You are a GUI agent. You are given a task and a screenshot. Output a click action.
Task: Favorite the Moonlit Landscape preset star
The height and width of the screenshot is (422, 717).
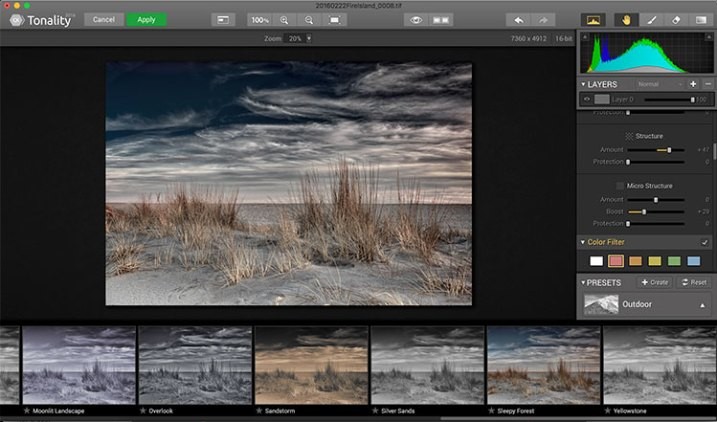(27, 411)
